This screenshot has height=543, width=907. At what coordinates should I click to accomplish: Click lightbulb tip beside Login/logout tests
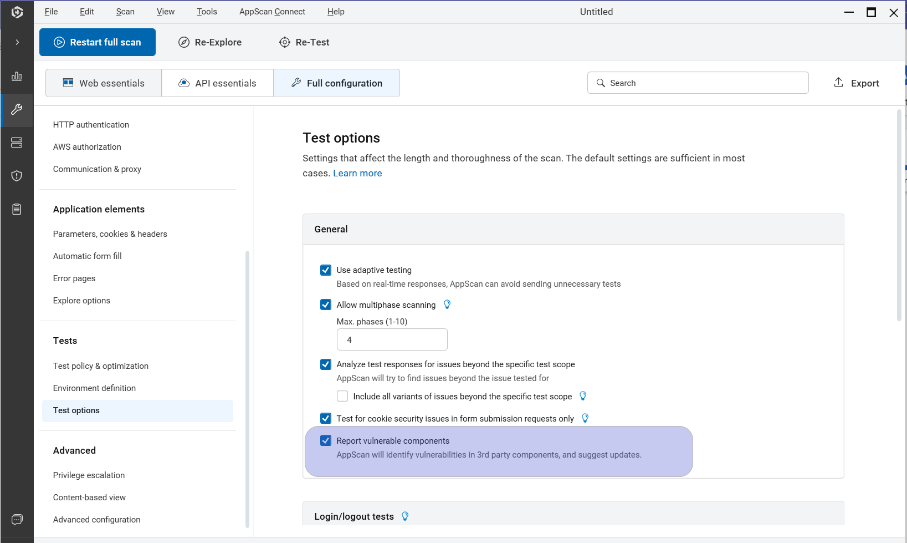[405, 516]
